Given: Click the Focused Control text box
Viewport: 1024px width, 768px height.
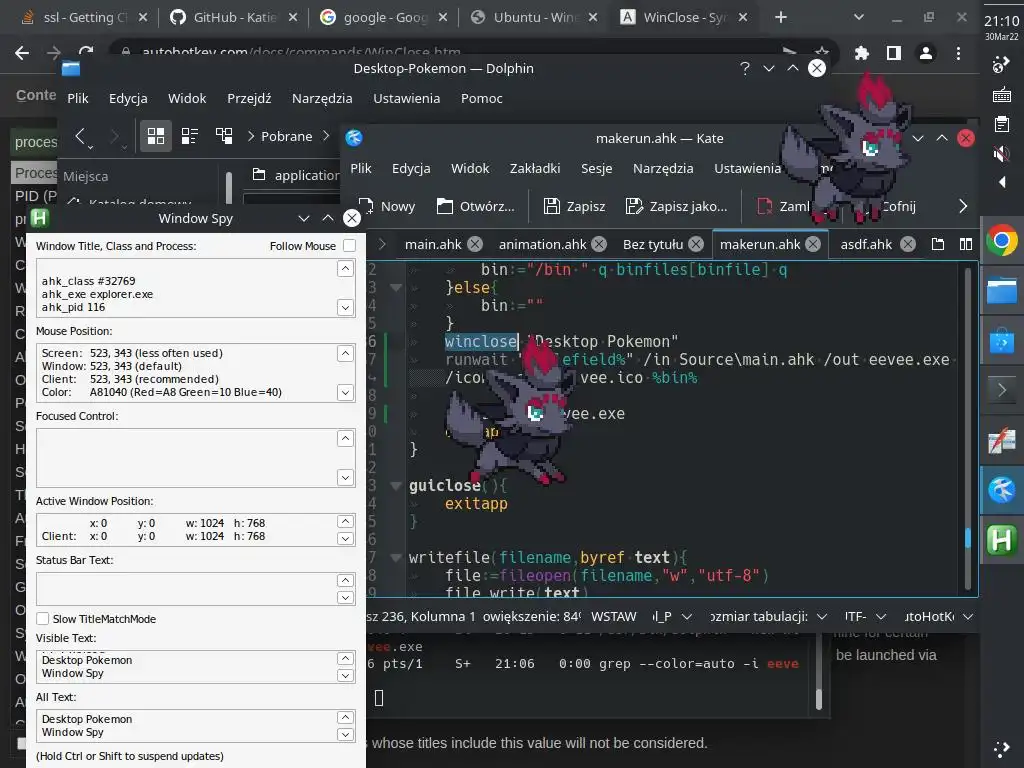Looking at the screenshot, I should (195, 458).
